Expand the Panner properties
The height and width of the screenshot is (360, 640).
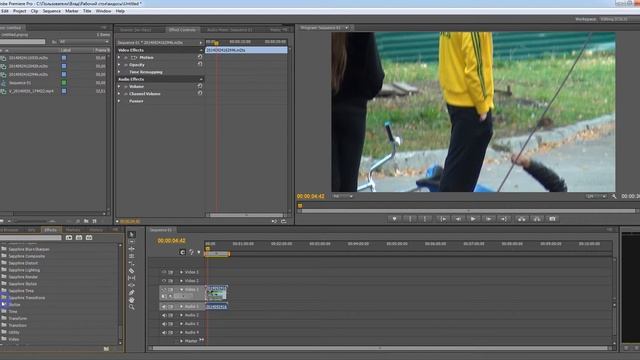[x=119, y=101]
